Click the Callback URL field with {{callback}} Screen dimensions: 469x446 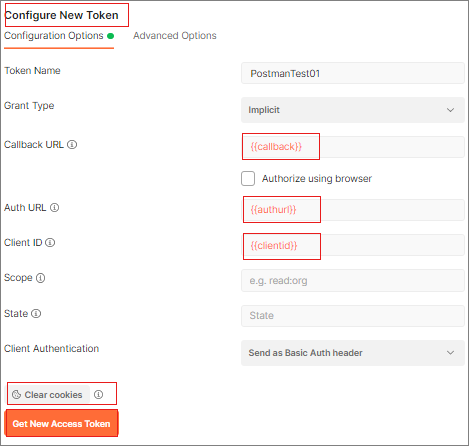tap(353, 147)
